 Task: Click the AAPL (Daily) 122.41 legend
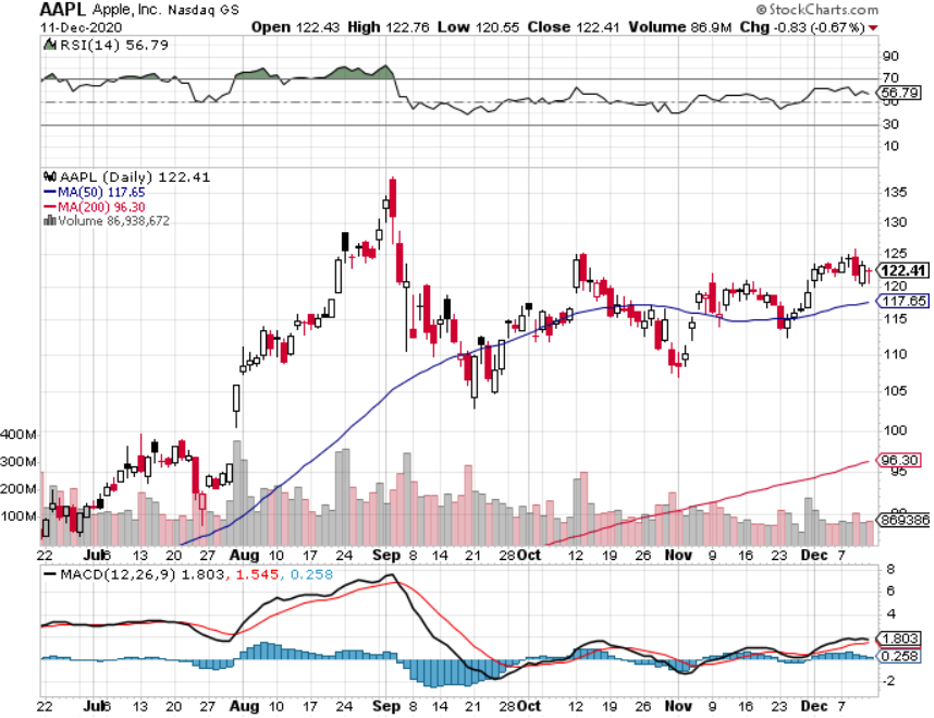[135, 177]
